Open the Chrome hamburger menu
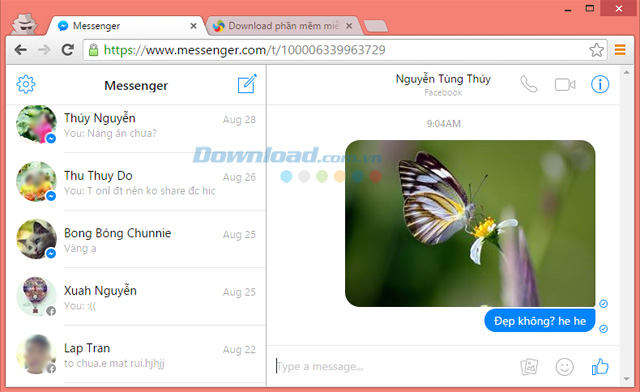Viewport: 640px width, 392px height. coord(620,50)
